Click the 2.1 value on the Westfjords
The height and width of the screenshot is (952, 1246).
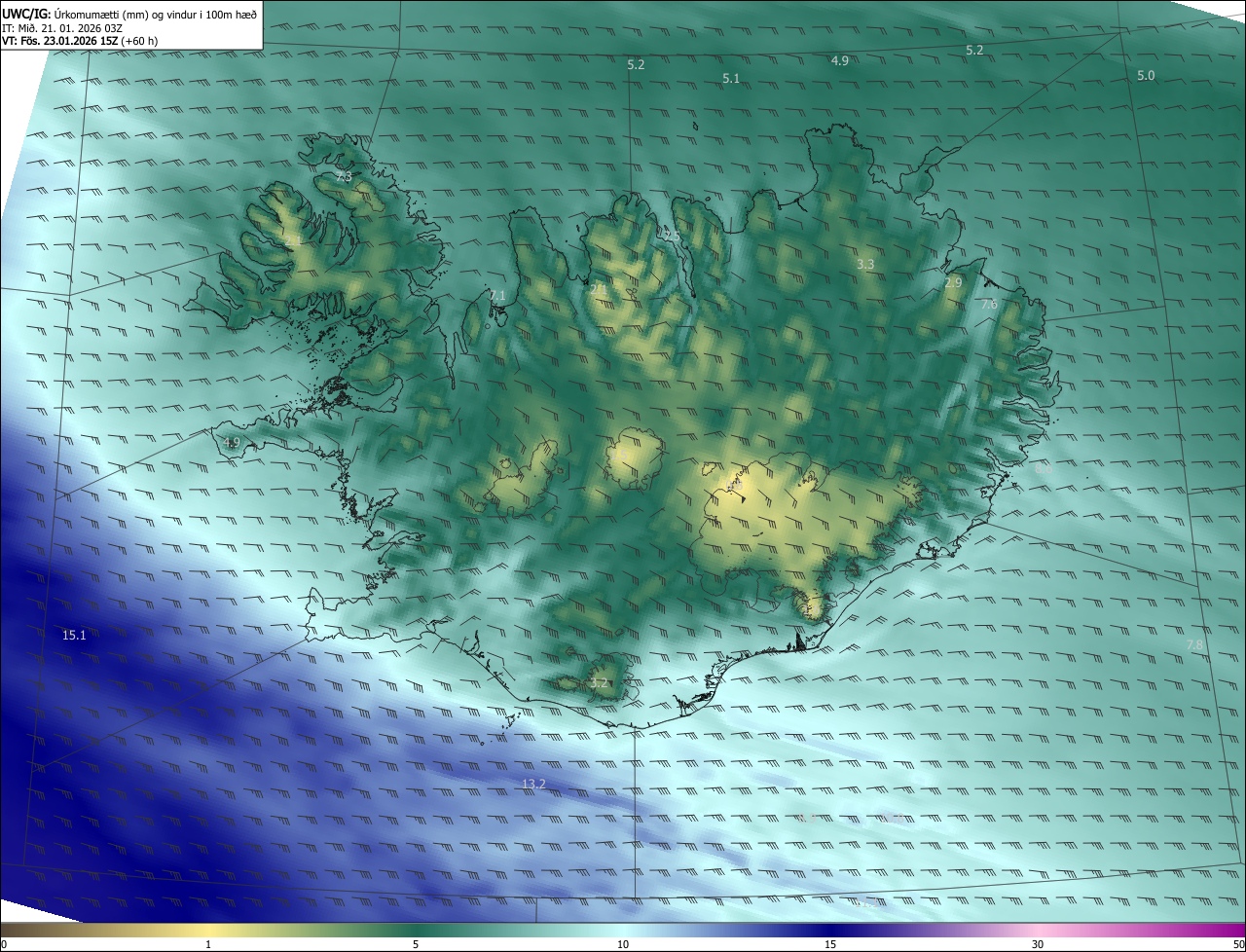click(292, 239)
